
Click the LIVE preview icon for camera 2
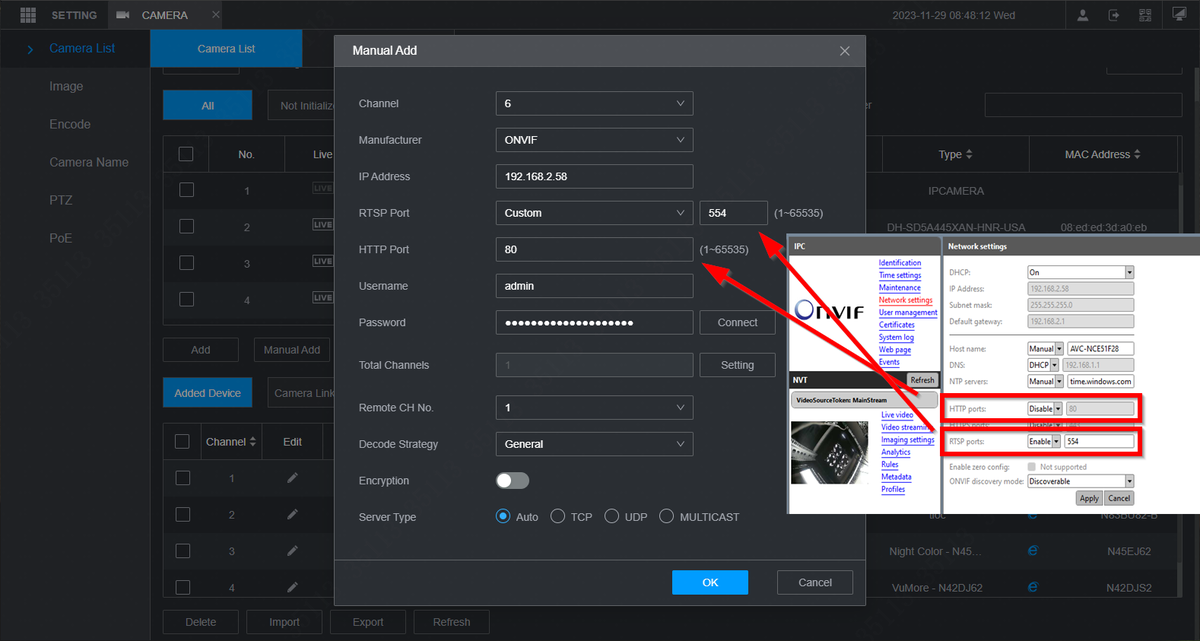[322, 225]
